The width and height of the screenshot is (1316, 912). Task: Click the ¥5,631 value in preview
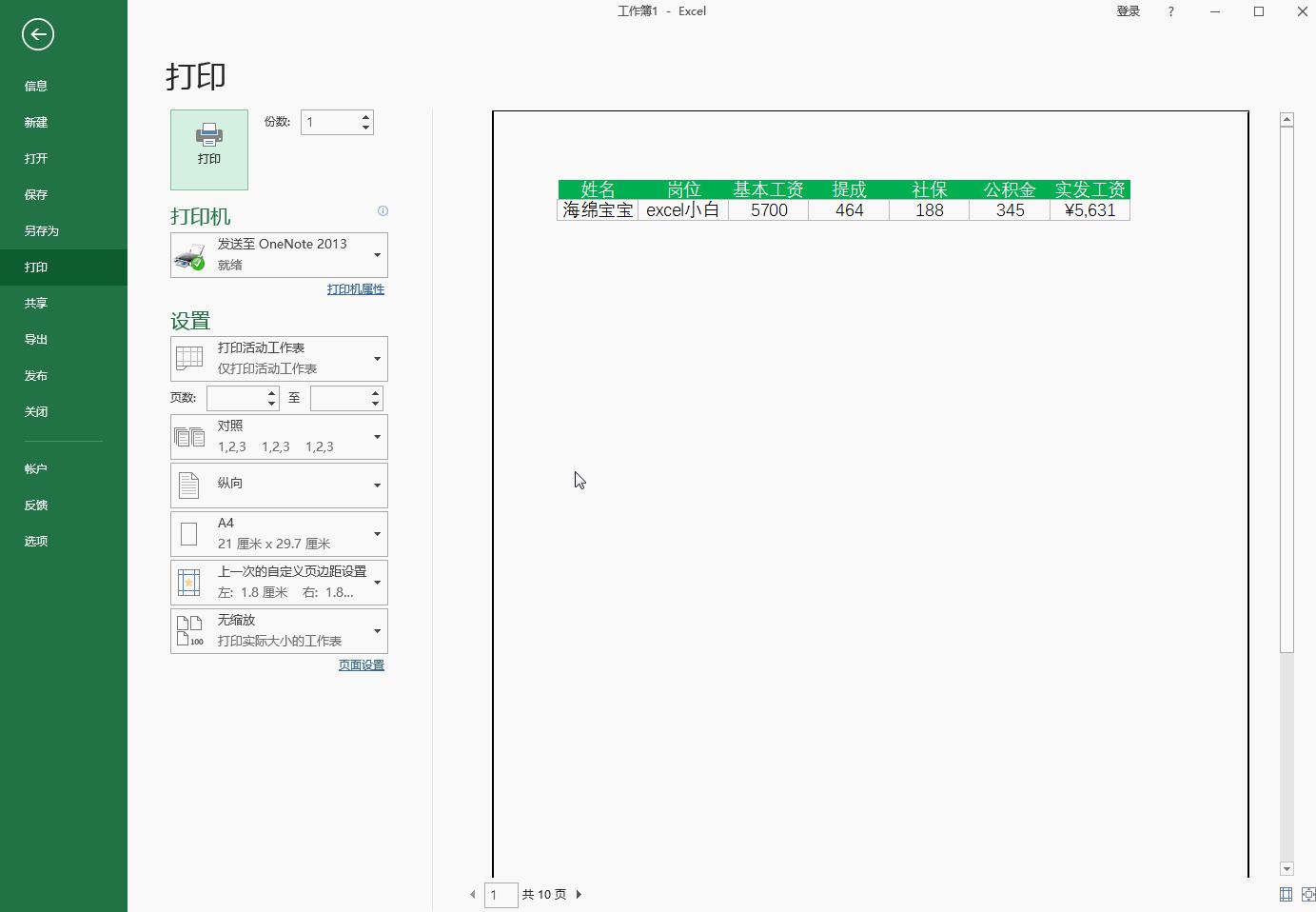click(1090, 210)
